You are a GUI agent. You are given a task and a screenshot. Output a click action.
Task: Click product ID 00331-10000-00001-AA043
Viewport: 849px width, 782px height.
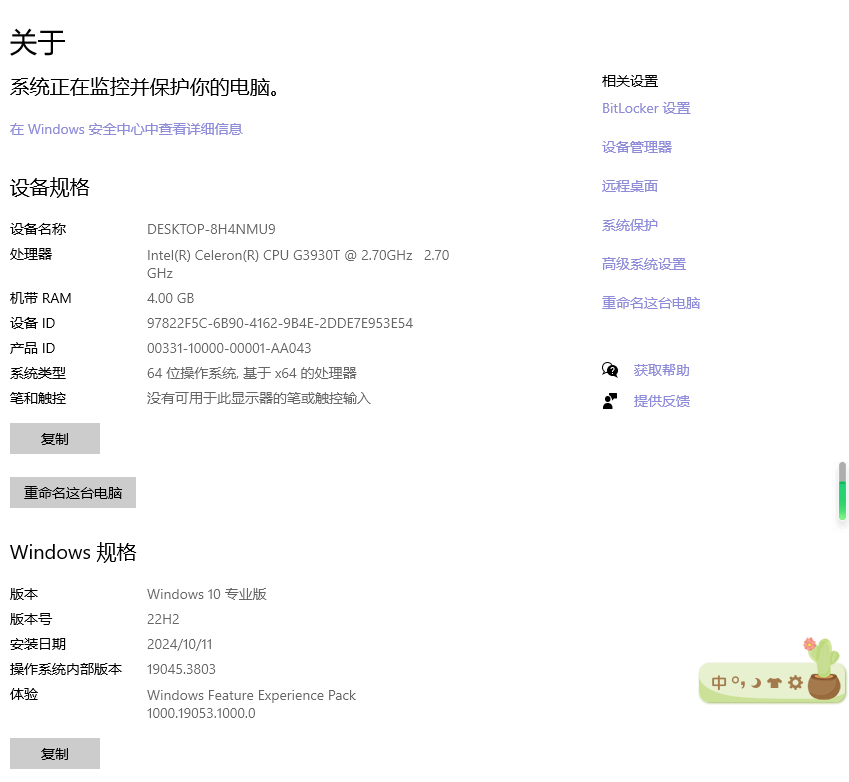point(229,348)
